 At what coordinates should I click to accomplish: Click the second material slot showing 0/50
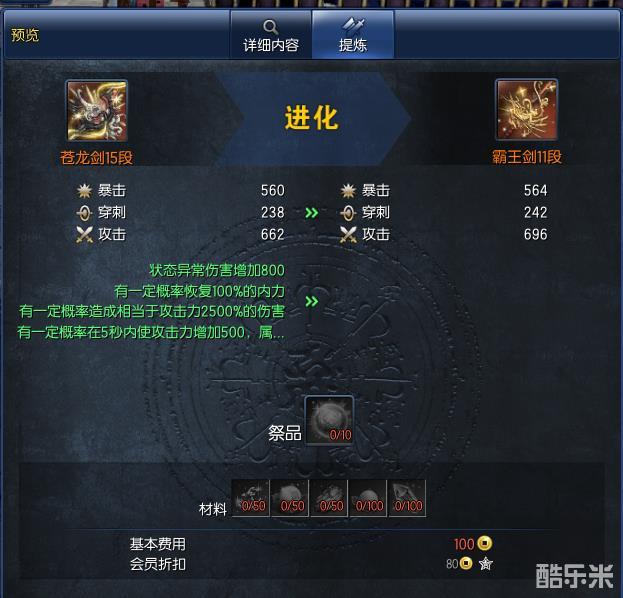(290, 498)
